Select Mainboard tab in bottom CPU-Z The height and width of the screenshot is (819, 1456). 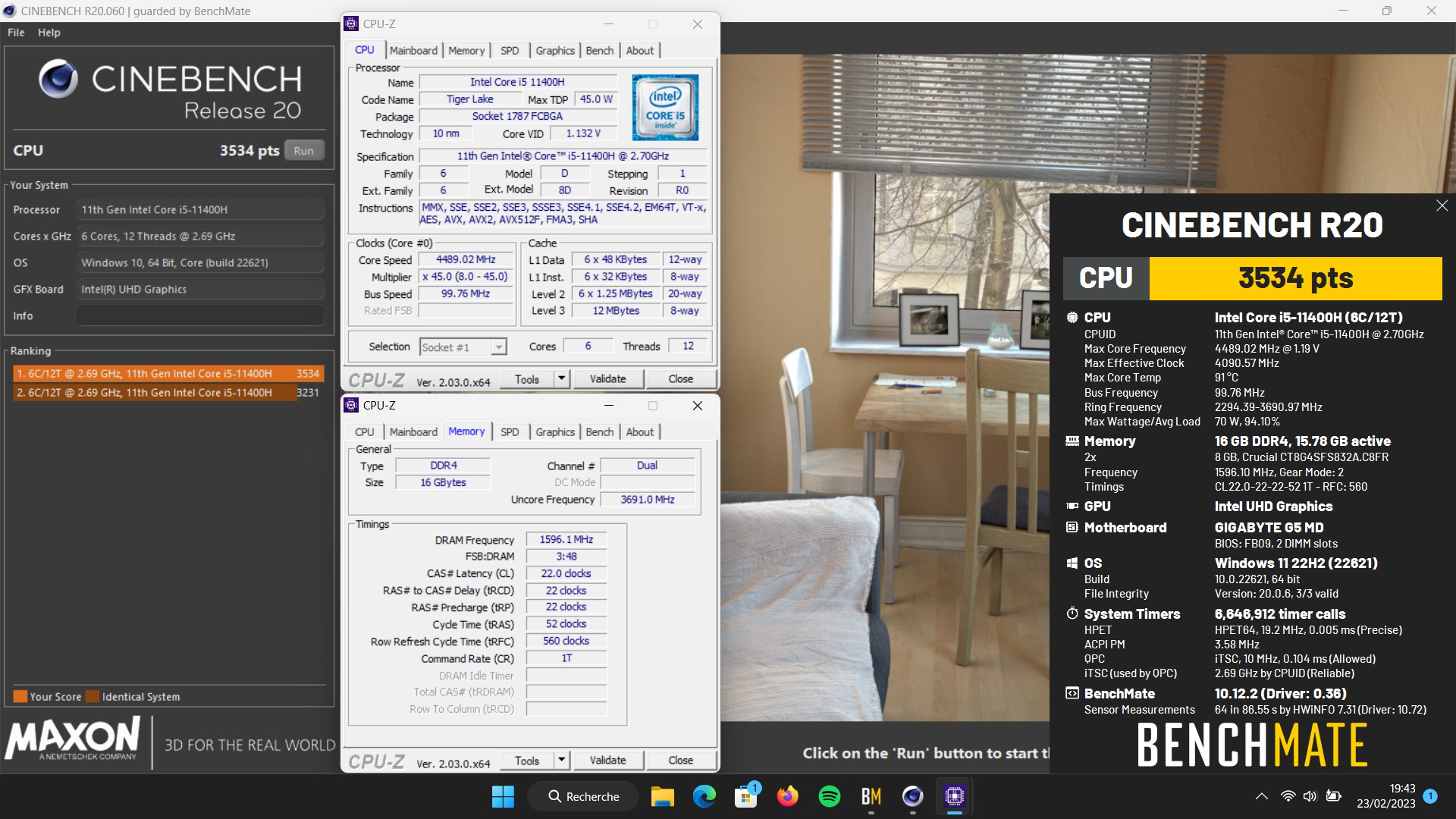click(x=413, y=431)
